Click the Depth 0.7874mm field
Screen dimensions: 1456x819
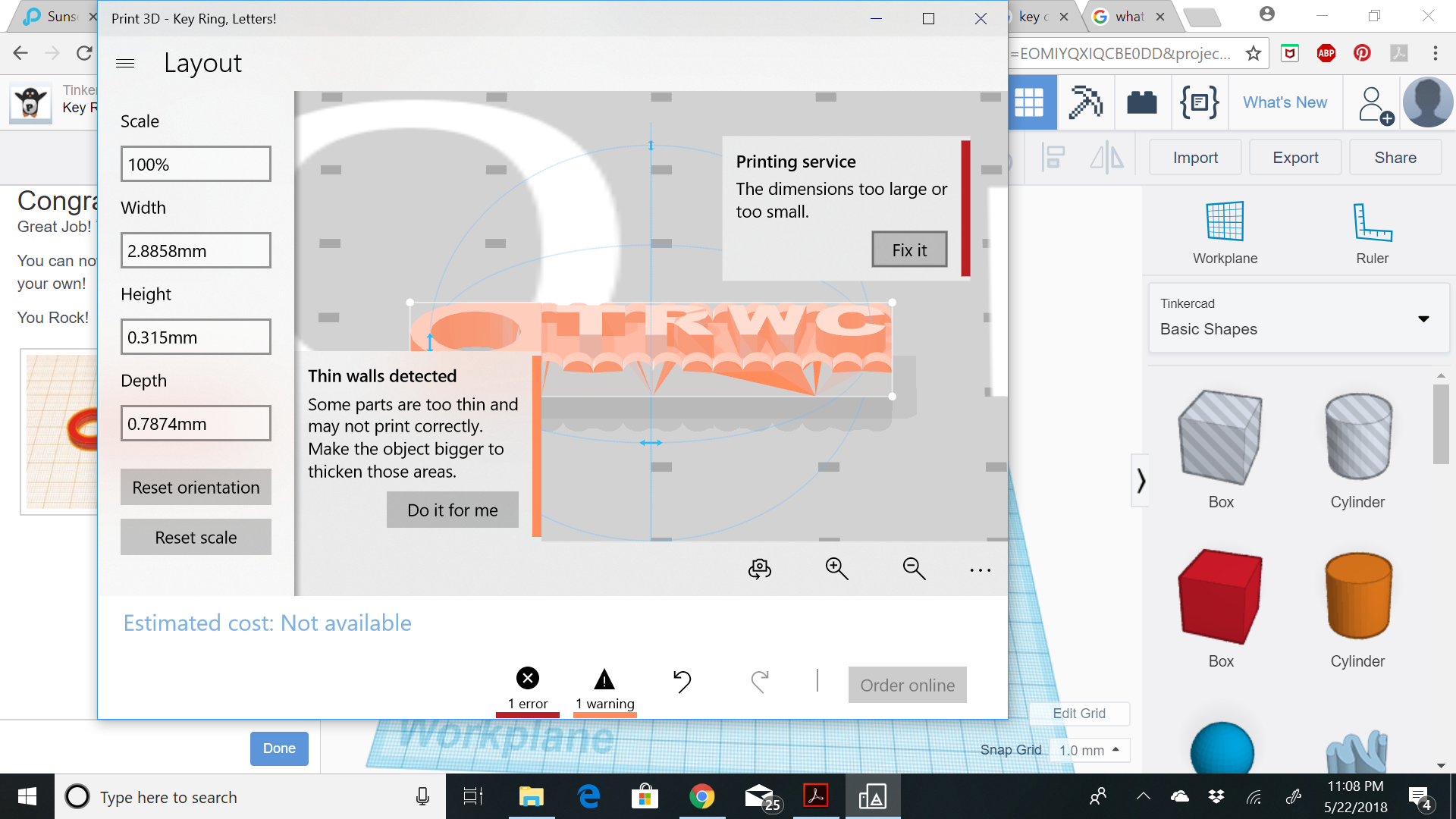(x=196, y=423)
